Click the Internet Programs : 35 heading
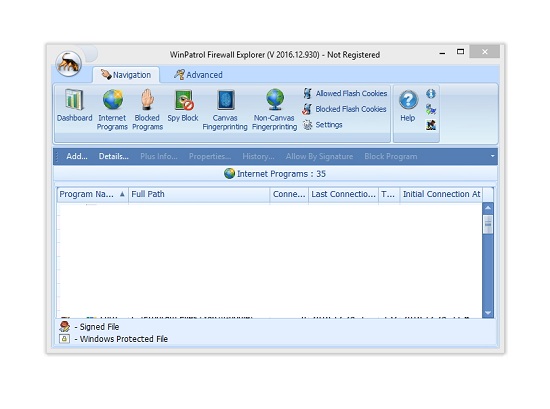The width and height of the screenshot is (550, 409). [275, 174]
